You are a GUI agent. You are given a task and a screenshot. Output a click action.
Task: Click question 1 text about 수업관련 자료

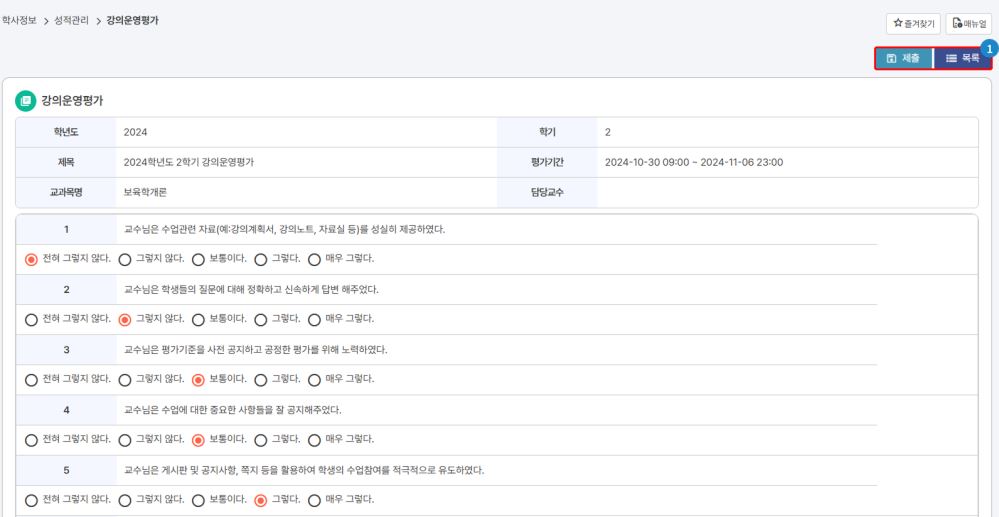pyautogui.click(x=284, y=229)
